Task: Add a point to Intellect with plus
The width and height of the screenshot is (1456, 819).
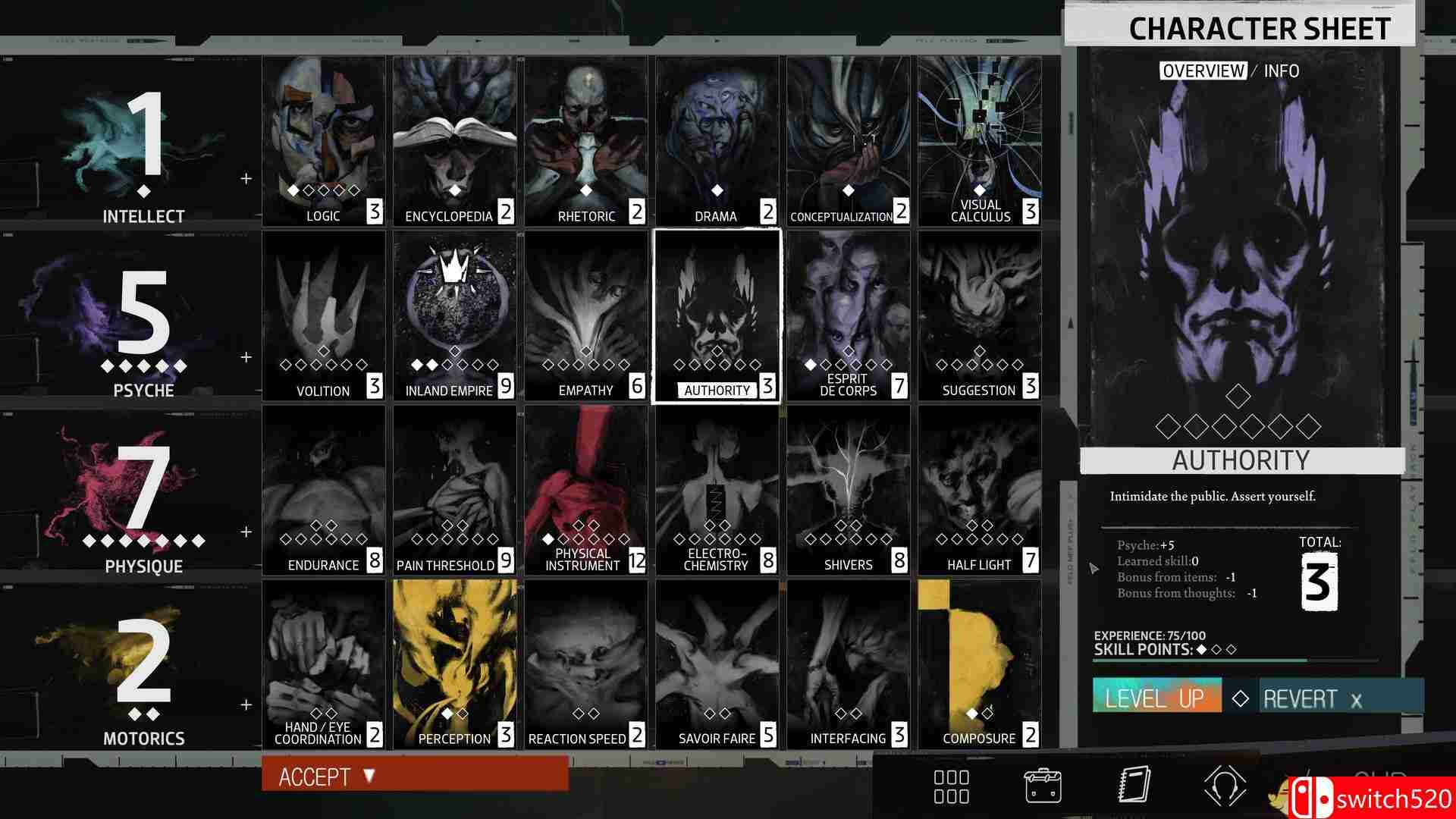Action: pyautogui.click(x=246, y=179)
